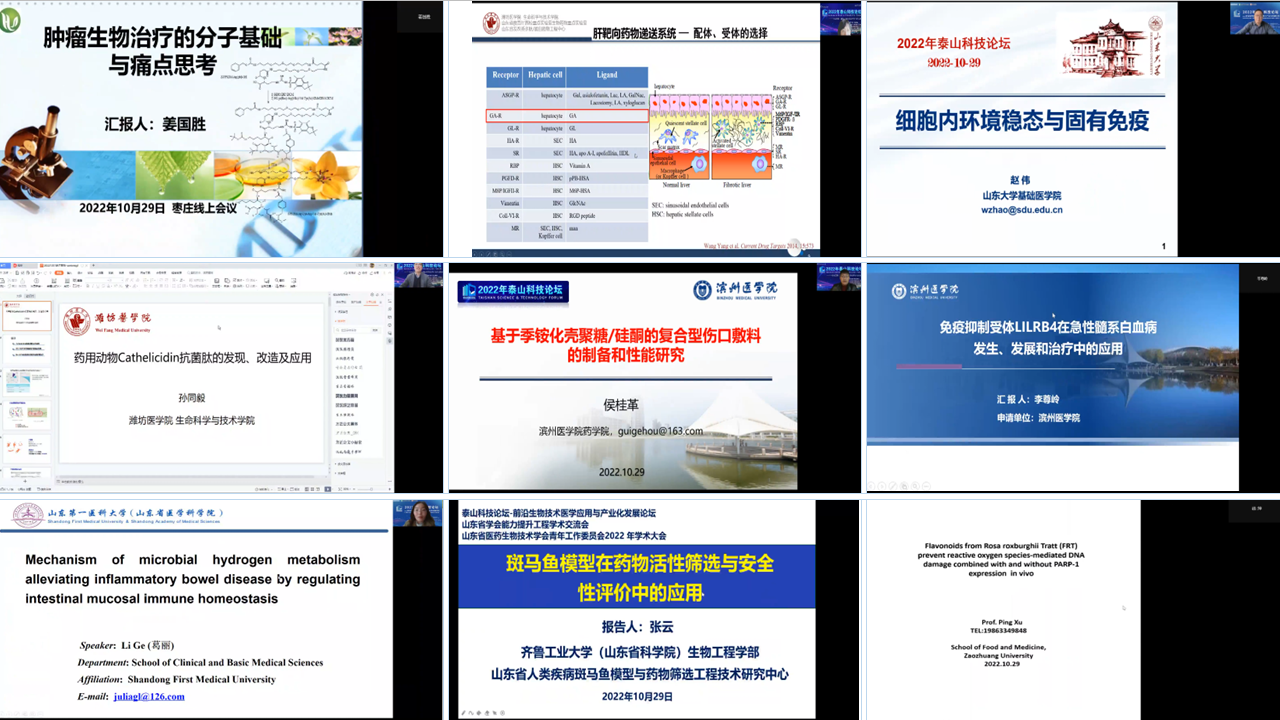Click the green leaf logo on the tumor biotherapy slide
This screenshot has width=1280, height=720.
(11, 19)
